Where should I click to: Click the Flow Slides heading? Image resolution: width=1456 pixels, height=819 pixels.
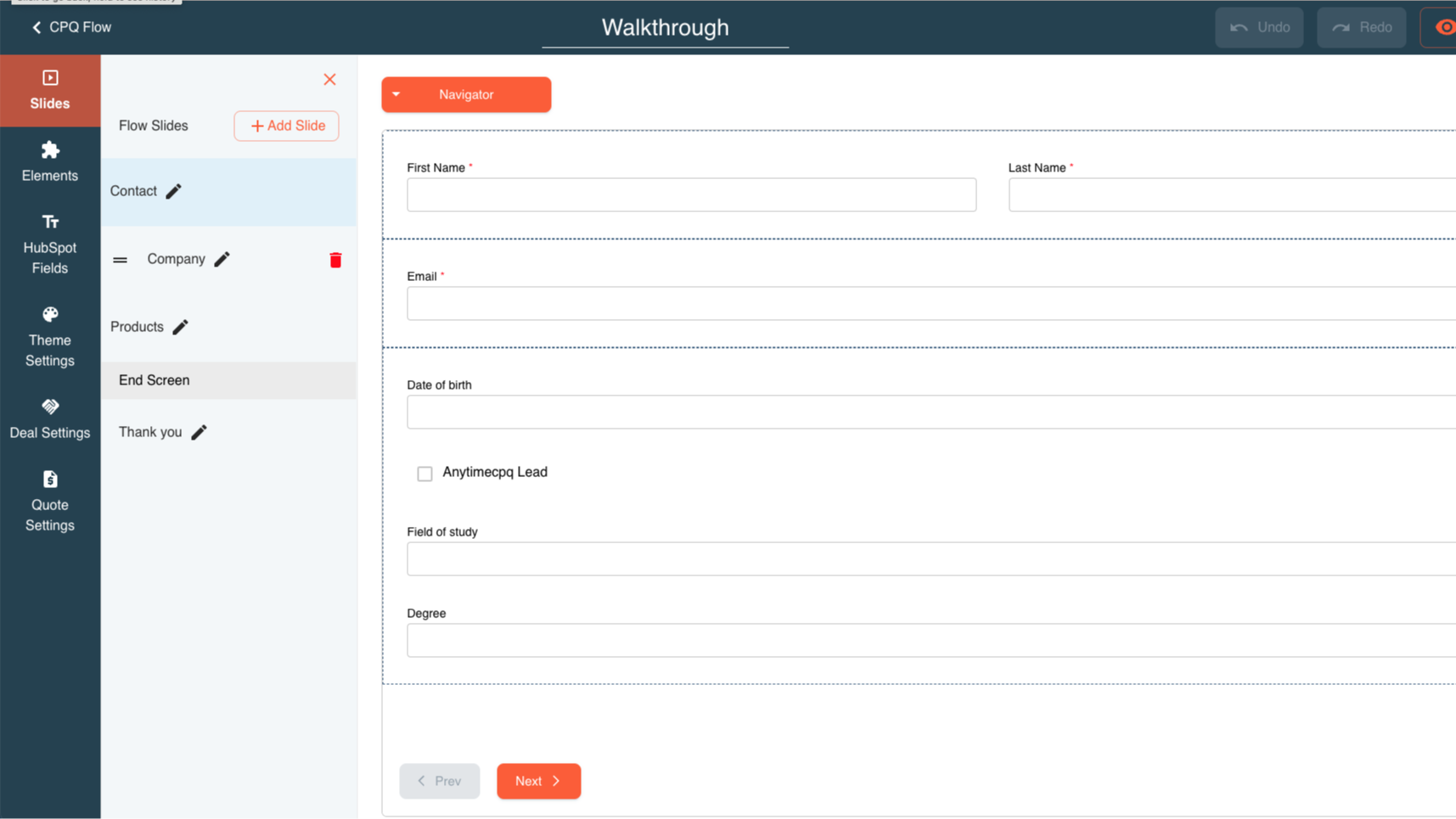(x=154, y=126)
